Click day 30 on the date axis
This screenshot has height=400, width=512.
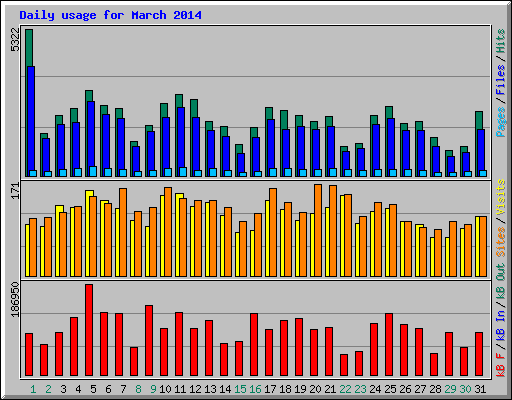pos(465,389)
